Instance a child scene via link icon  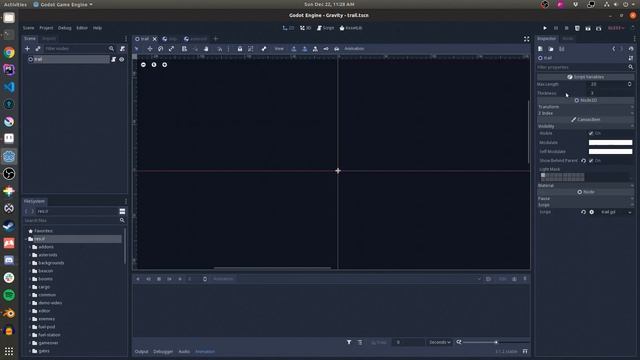[x=38, y=49]
